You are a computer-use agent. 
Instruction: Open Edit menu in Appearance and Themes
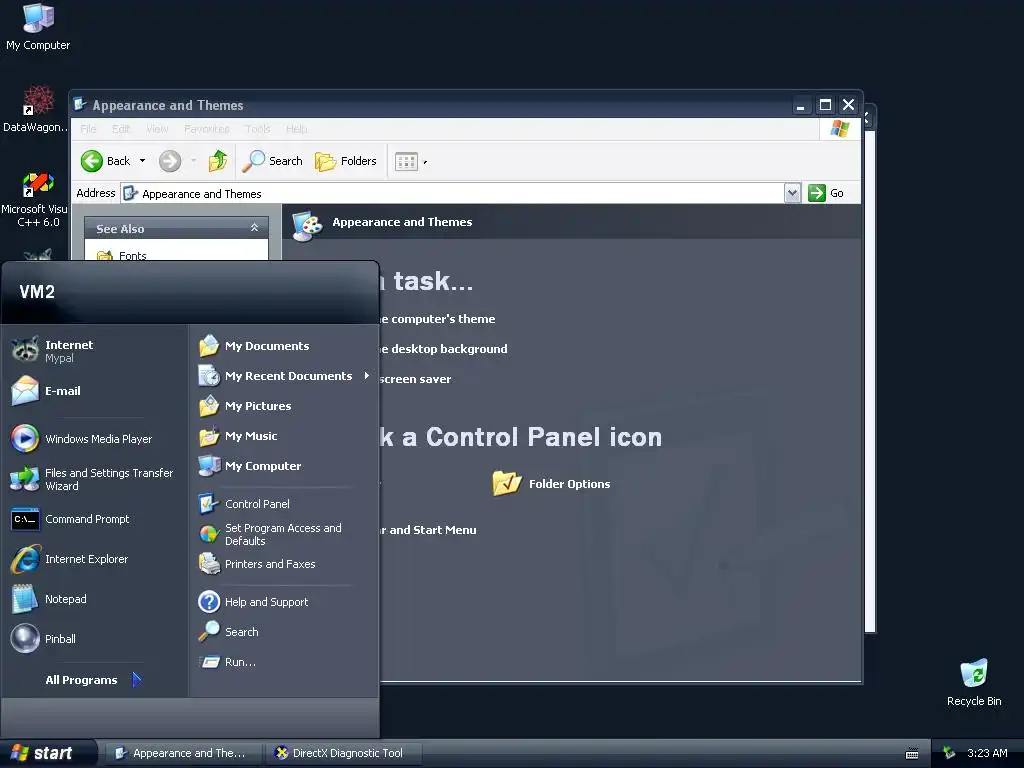[121, 129]
